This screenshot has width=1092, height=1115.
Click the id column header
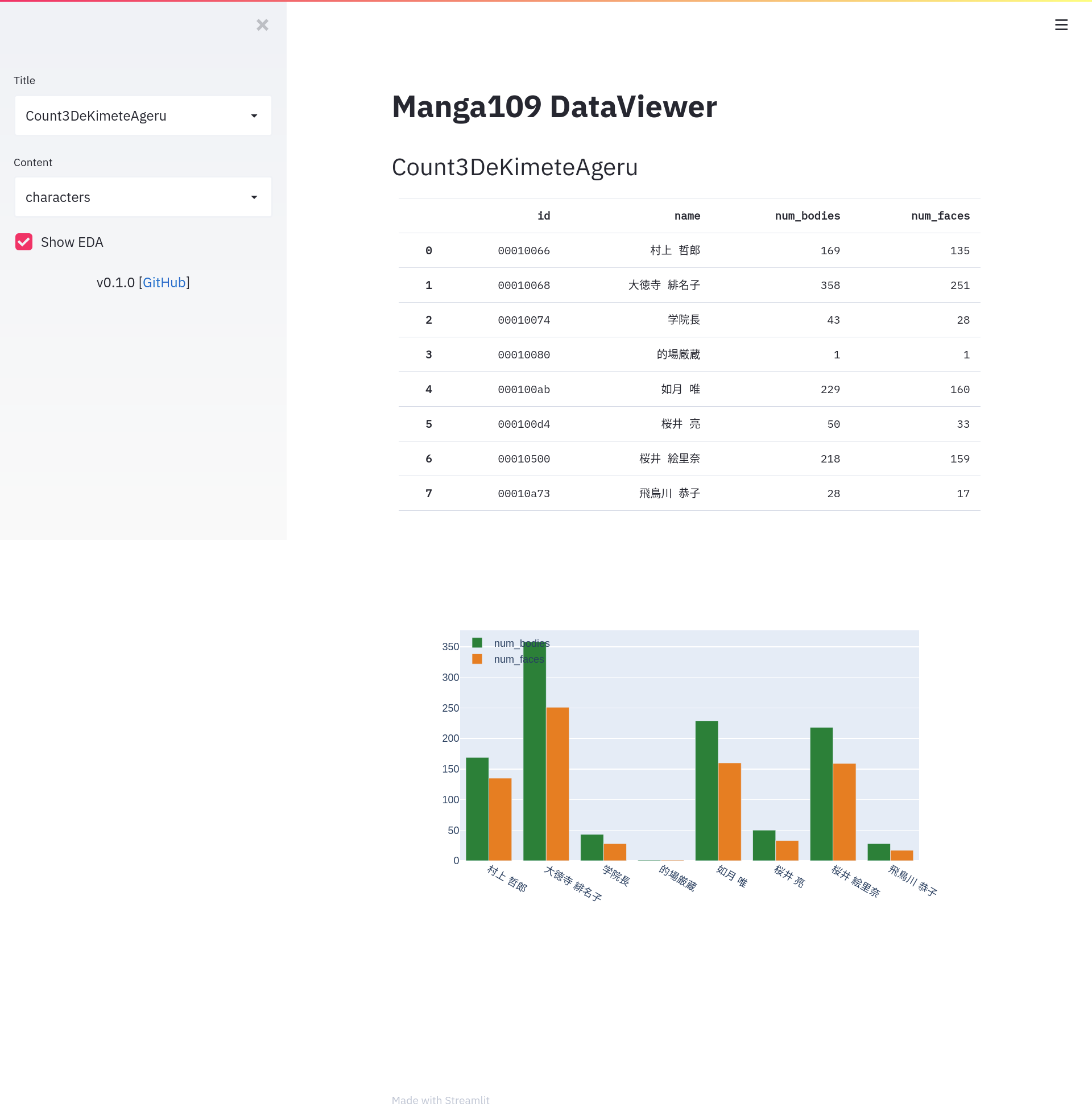pyautogui.click(x=543, y=216)
